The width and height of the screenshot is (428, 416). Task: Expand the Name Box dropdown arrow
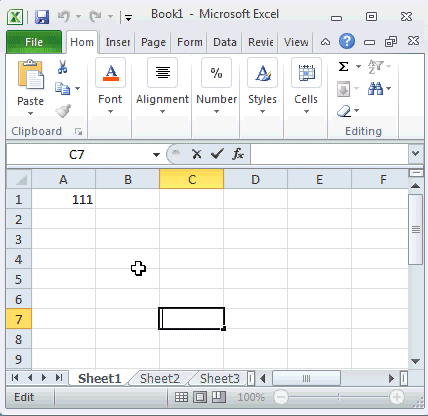click(156, 155)
